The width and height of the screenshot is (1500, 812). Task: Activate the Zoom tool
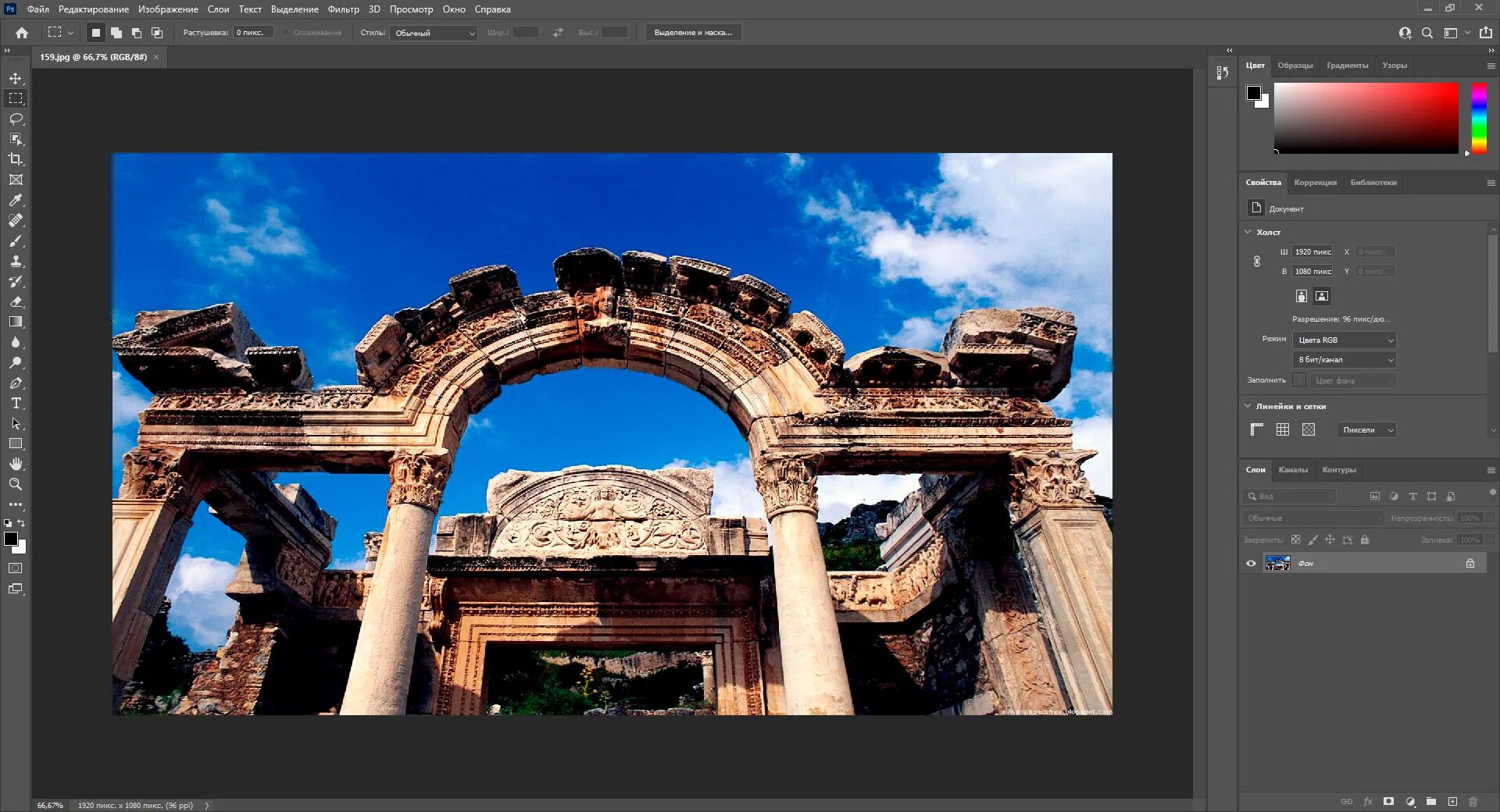[16, 484]
